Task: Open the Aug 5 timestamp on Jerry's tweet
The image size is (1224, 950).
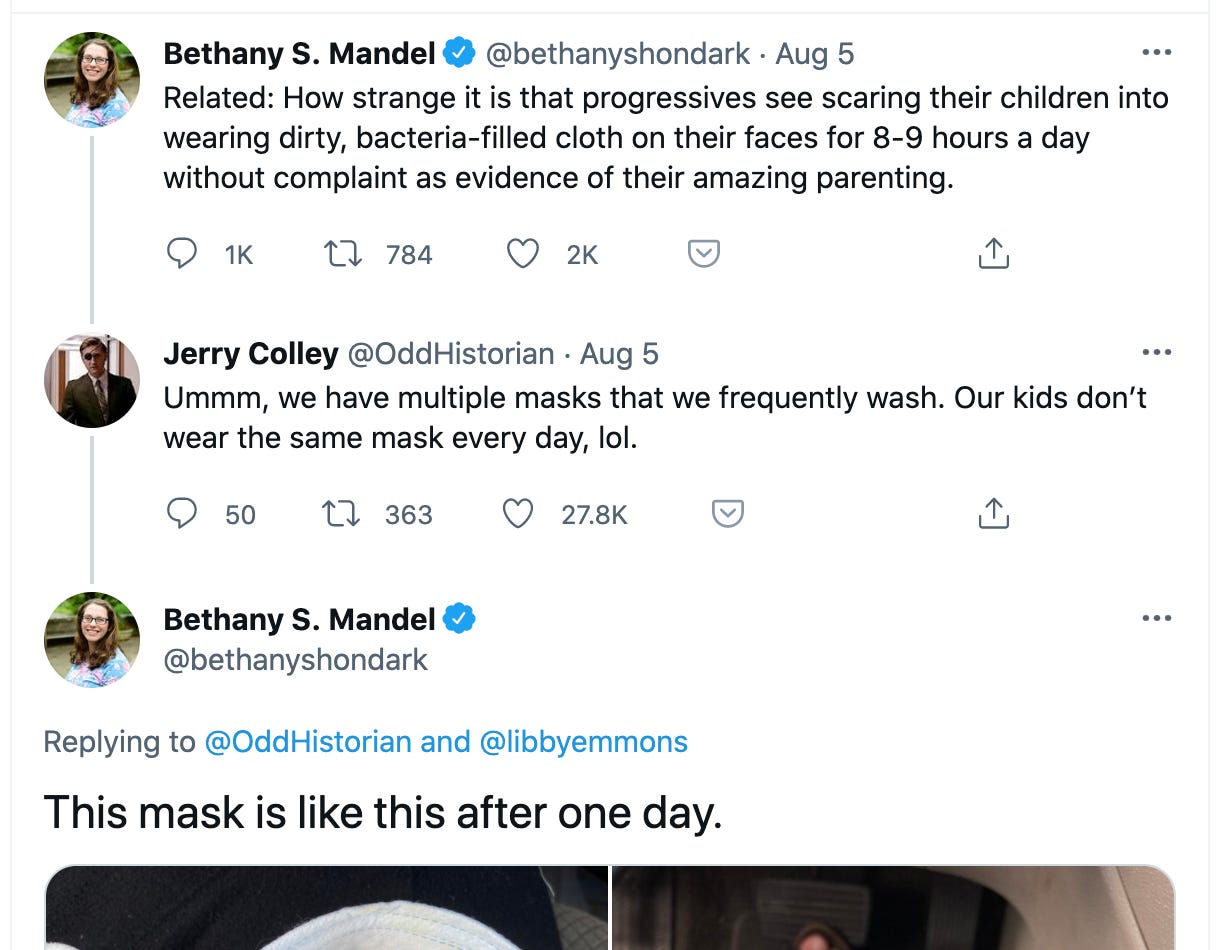Action: 619,353
